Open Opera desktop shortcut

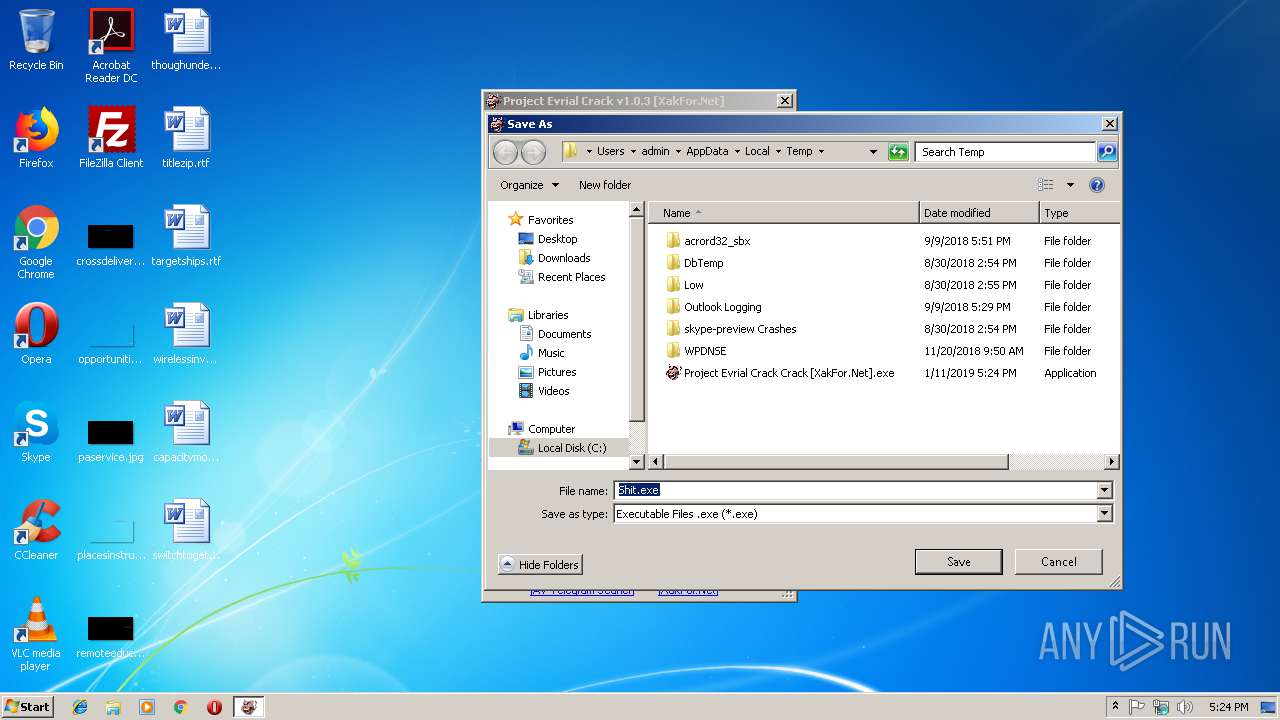coord(36,334)
